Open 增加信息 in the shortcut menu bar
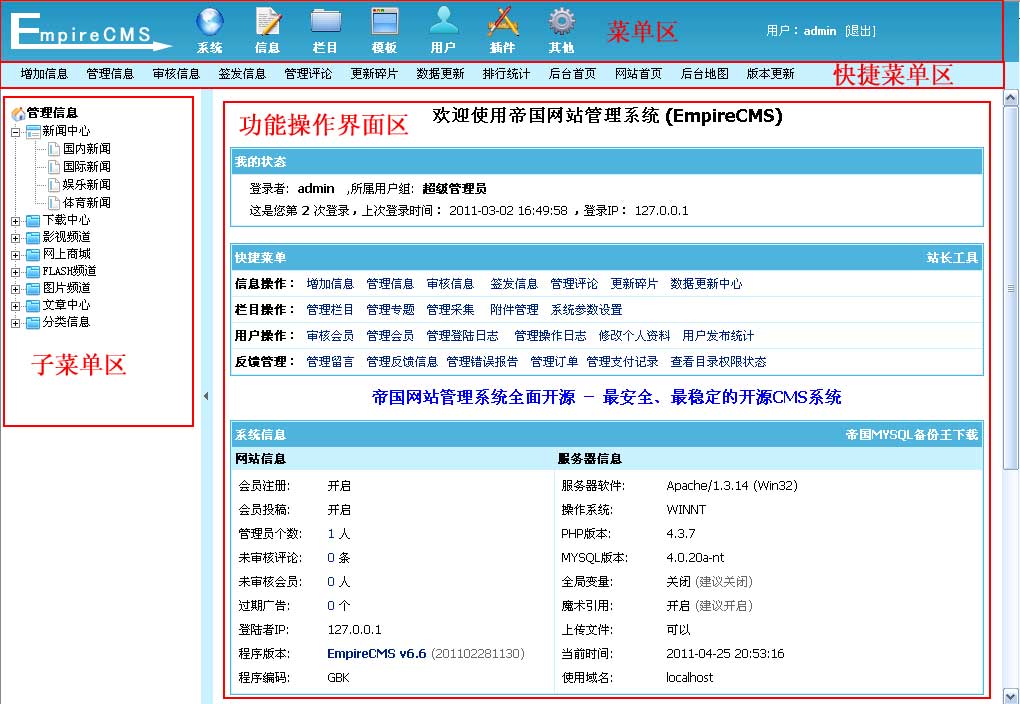 point(44,74)
